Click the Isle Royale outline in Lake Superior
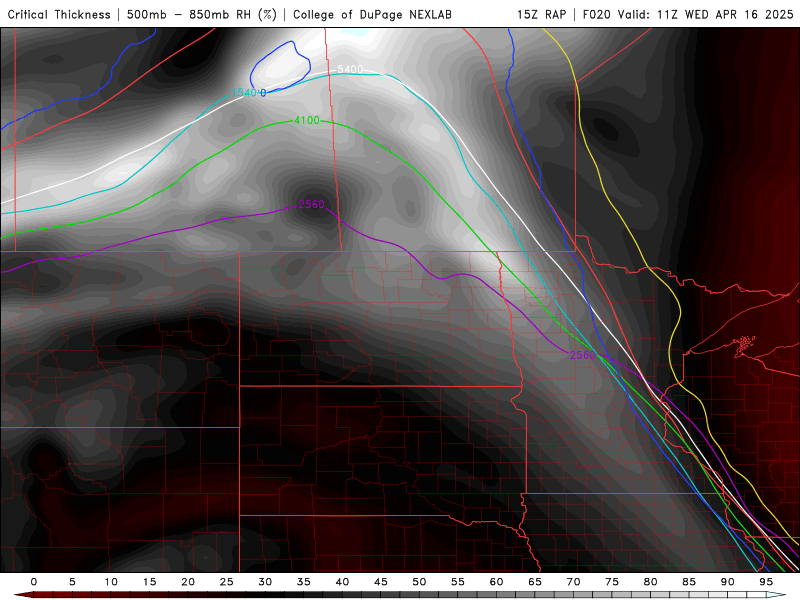The width and height of the screenshot is (800, 600). 745,343
